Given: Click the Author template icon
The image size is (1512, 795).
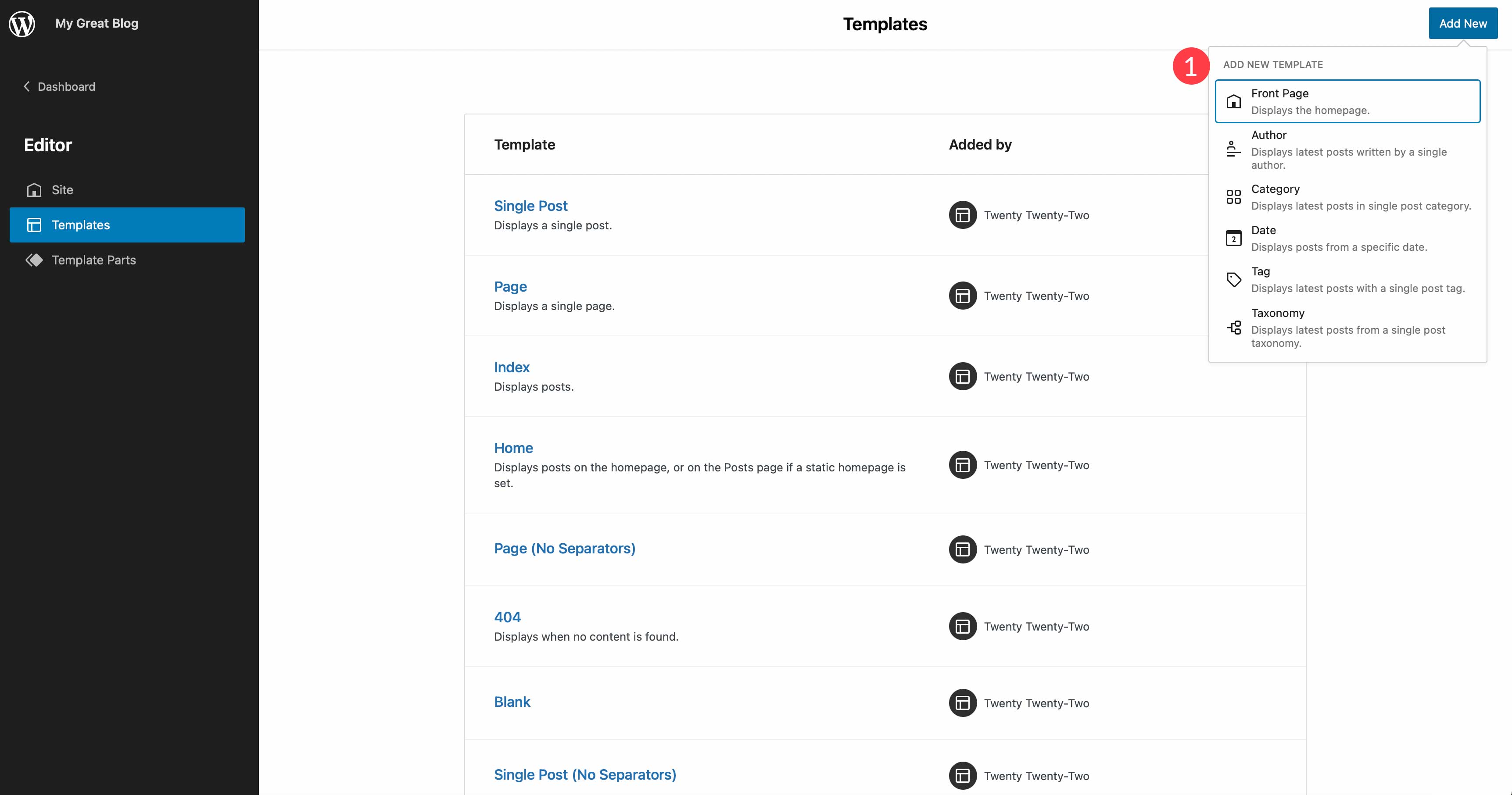Looking at the screenshot, I should pos(1233,149).
